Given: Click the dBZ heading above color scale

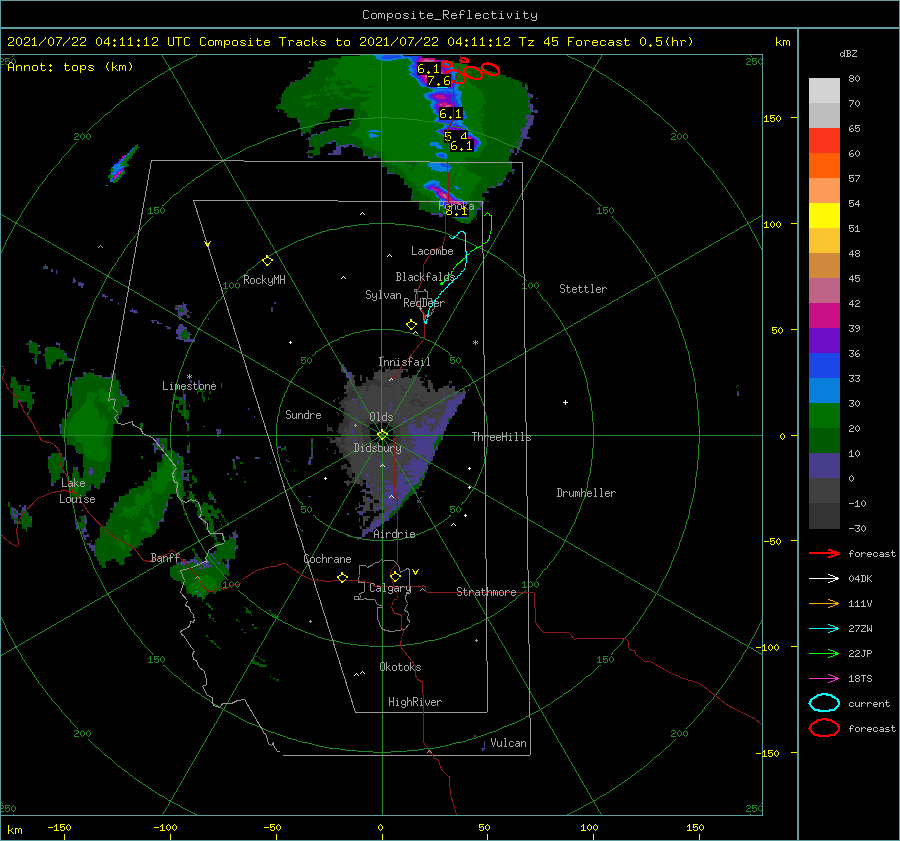Looking at the screenshot, I should point(848,53).
